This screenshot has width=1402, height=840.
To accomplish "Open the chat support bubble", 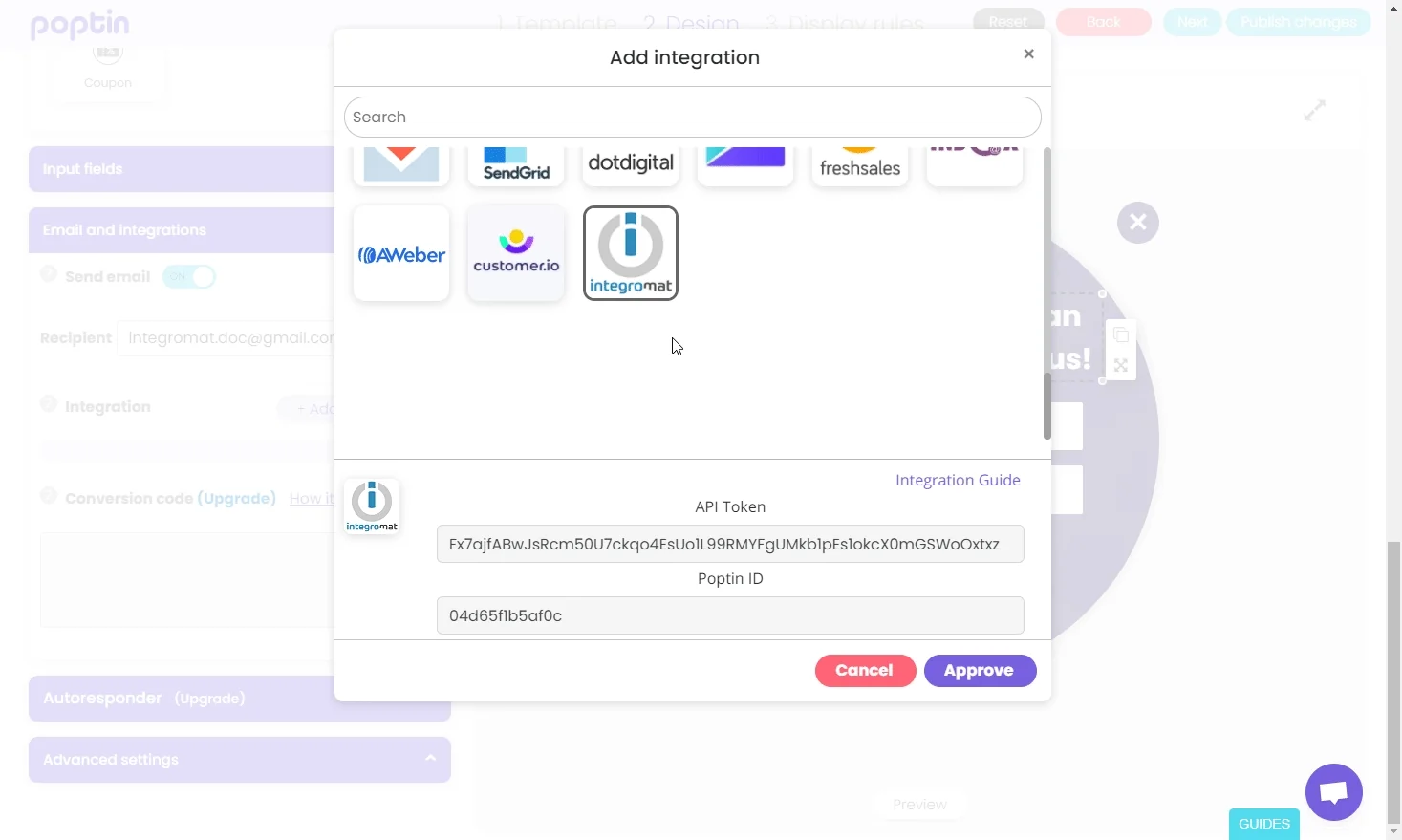I will [1334, 792].
